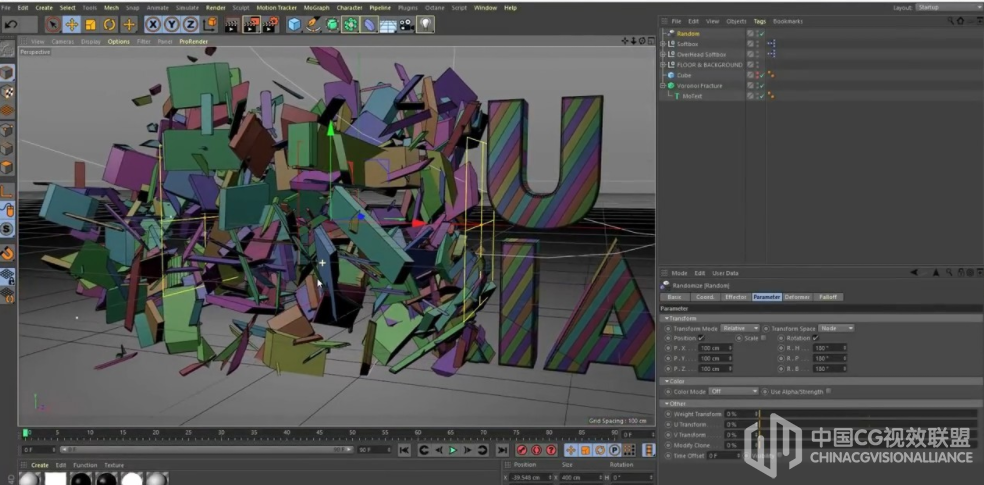Toggle the Z axis lock
Image resolution: width=984 pixels, height=485 pixels.
(190, 24)
